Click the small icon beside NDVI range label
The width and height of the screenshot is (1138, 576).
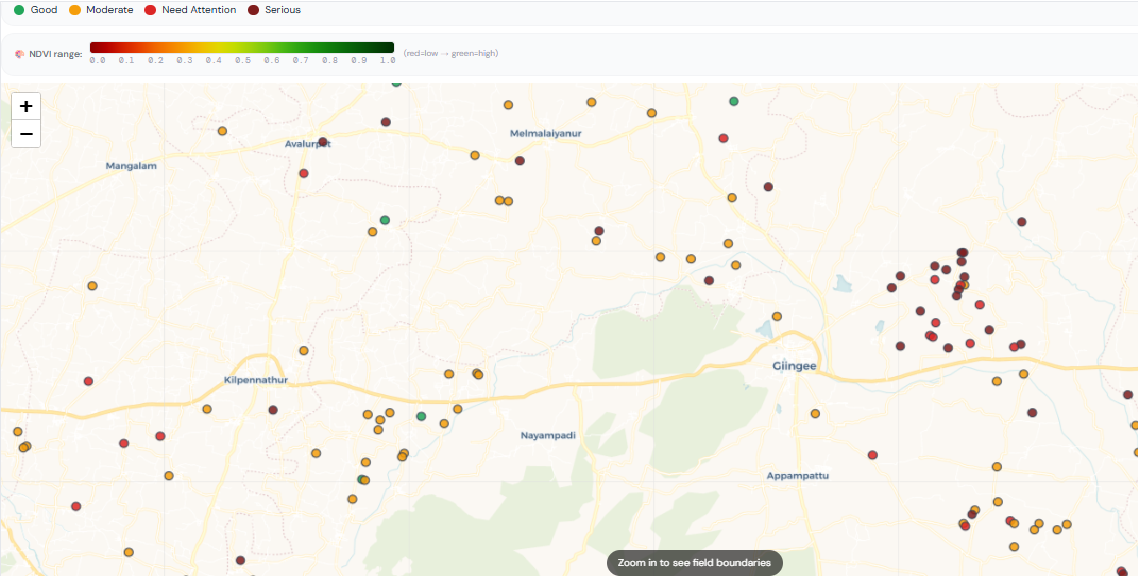[20, 54]
